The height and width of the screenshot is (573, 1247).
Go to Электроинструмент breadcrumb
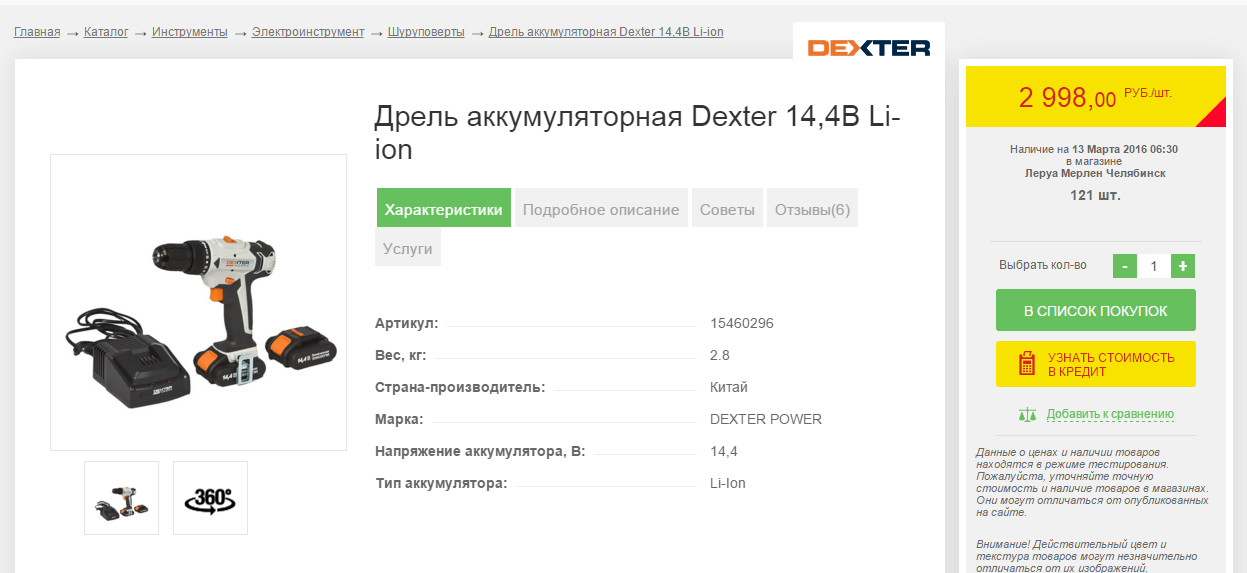tap(308, 32)
